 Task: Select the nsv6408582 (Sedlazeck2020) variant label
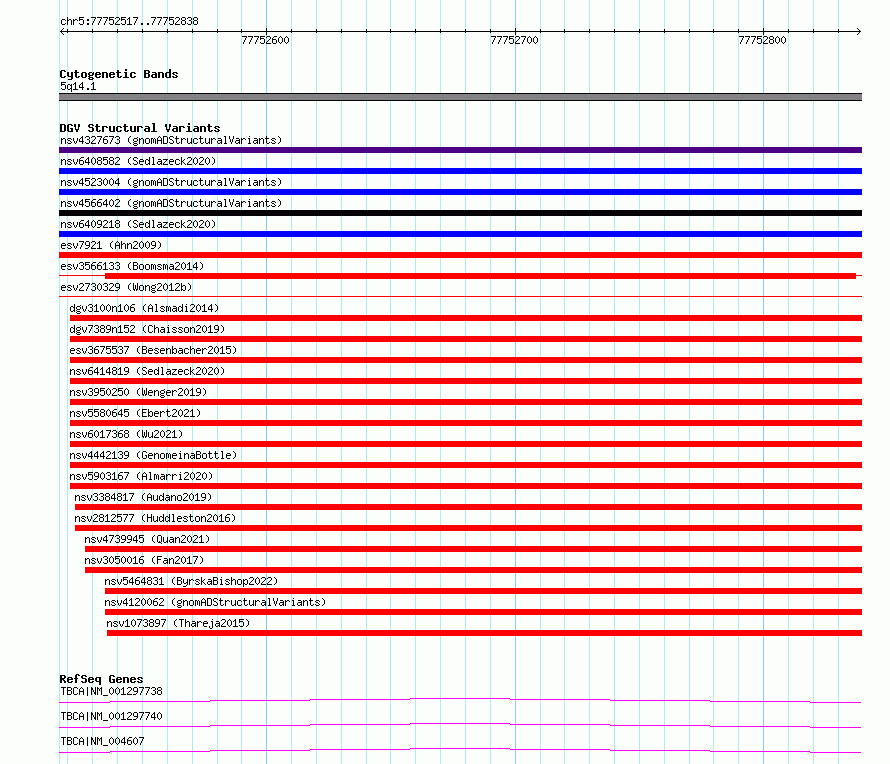138,161
